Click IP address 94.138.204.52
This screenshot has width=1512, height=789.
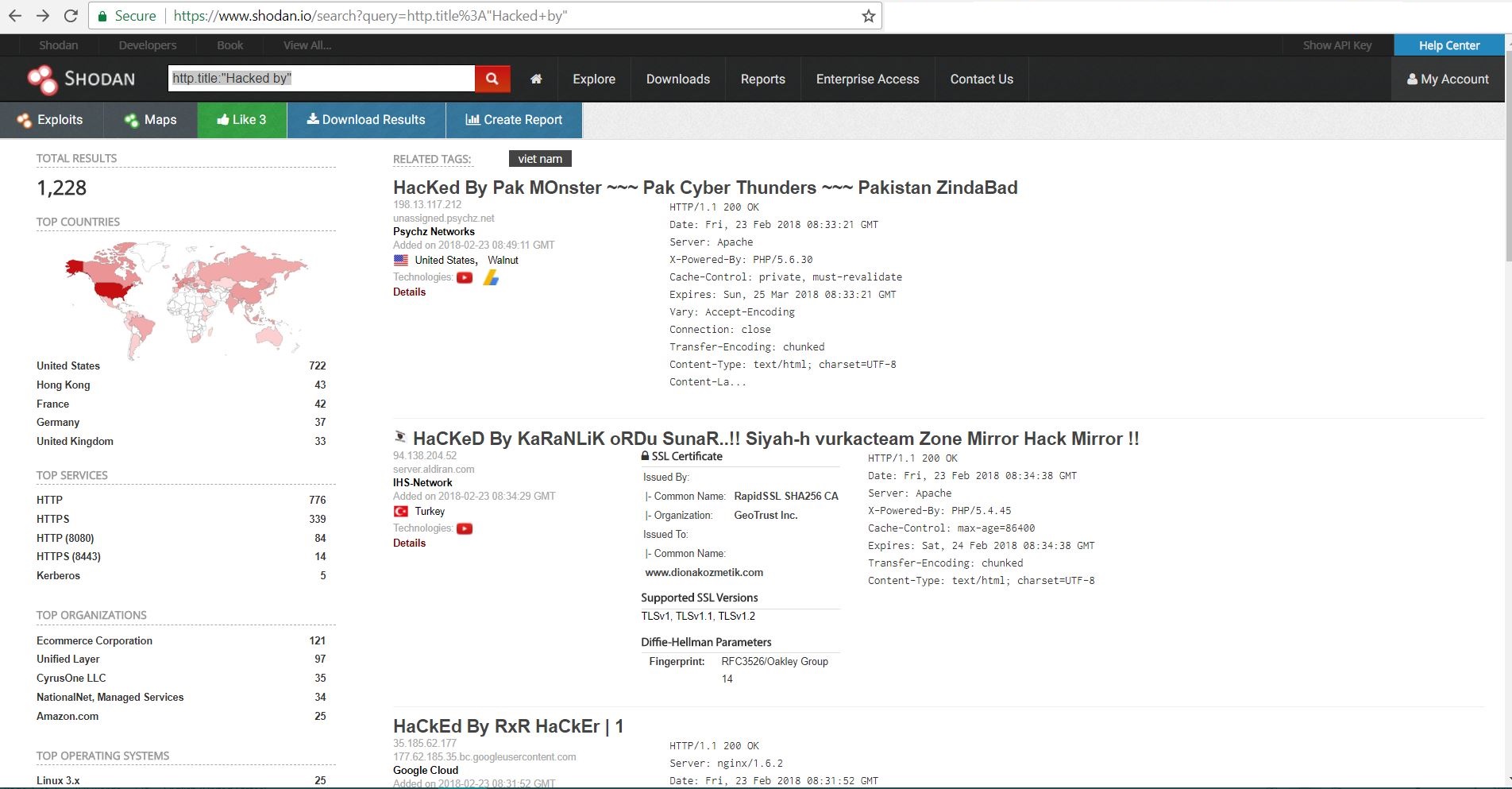click(x=425, y=455)
